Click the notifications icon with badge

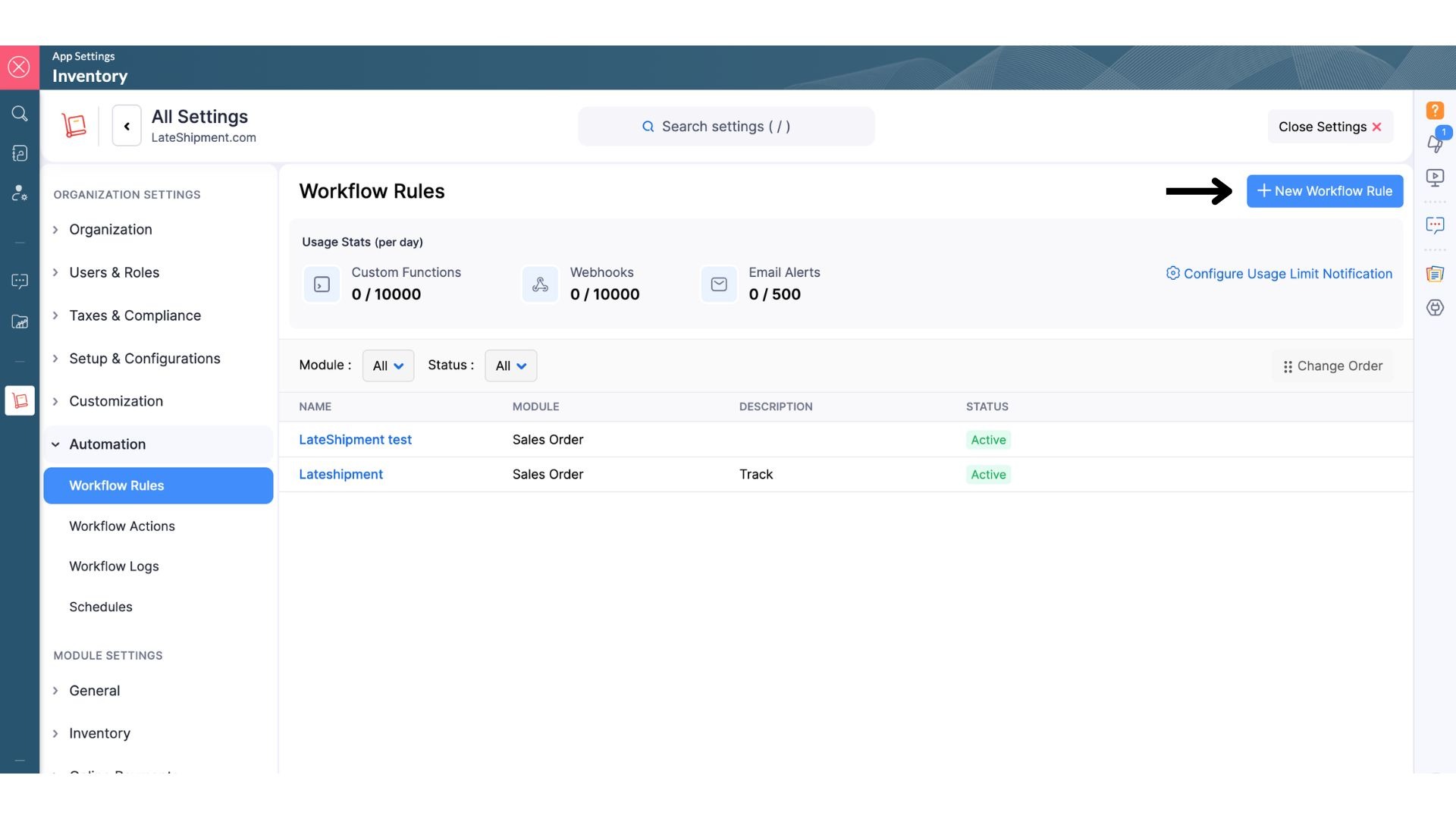(x=1436, y=142)
